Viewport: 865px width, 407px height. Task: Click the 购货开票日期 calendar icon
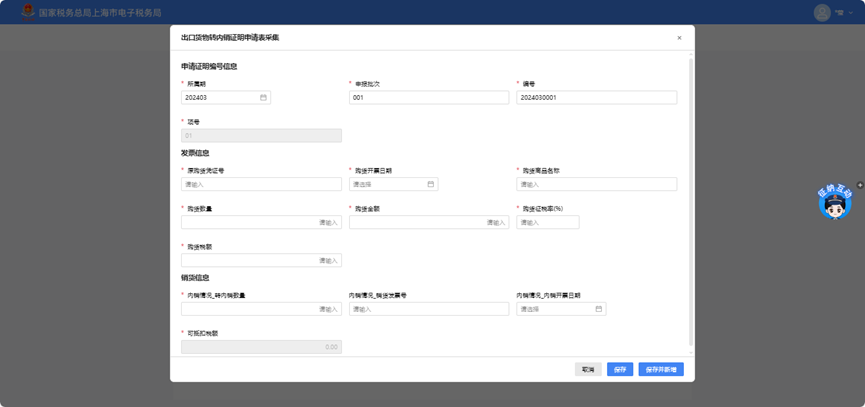tap(431, 185)
